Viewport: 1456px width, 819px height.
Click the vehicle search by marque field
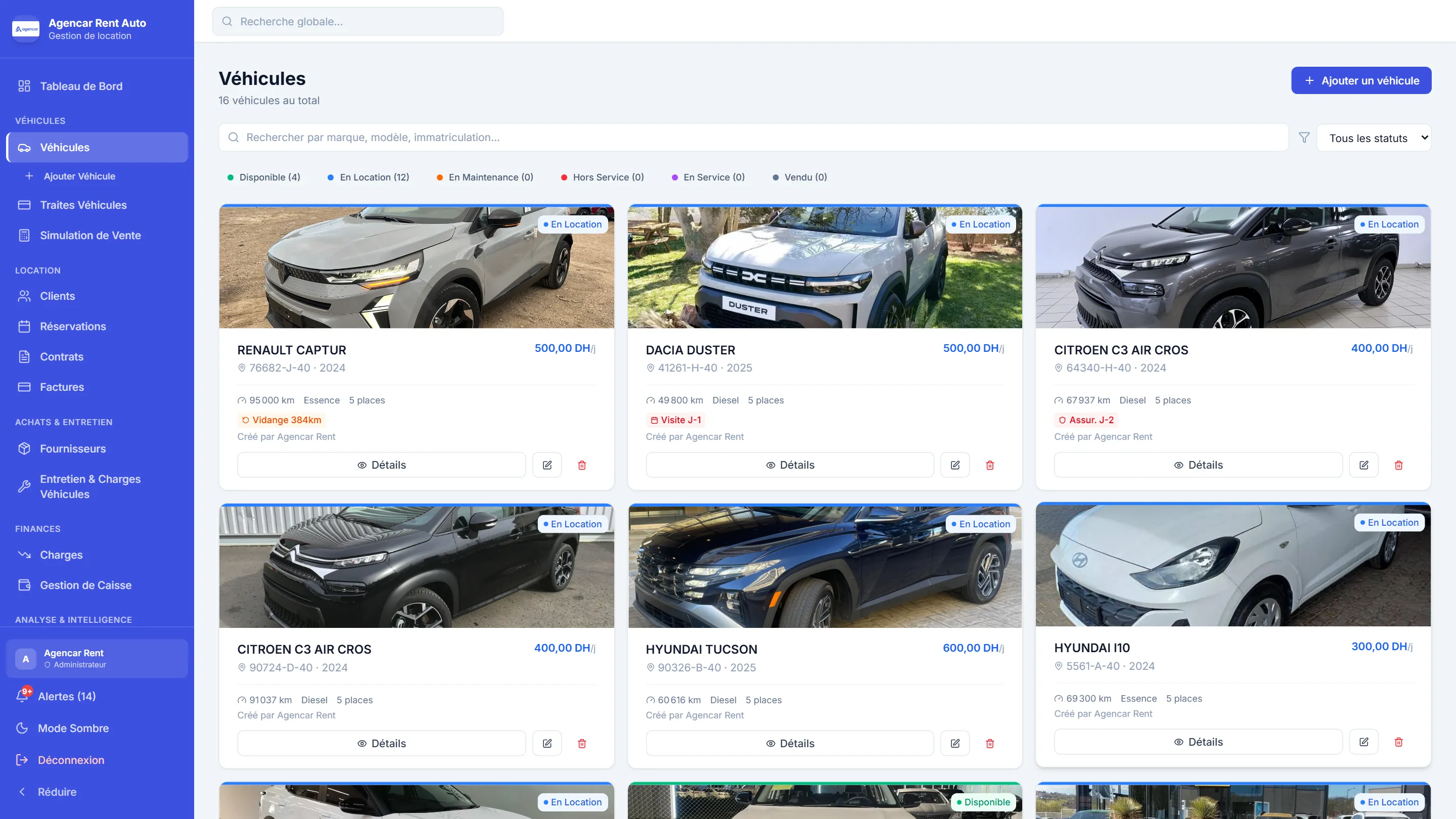tap(753, 138)
